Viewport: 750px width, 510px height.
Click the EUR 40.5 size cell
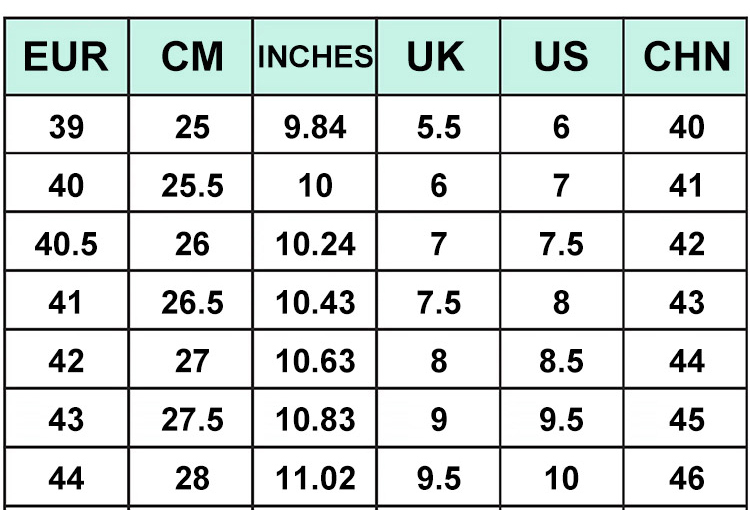[66, 244]
